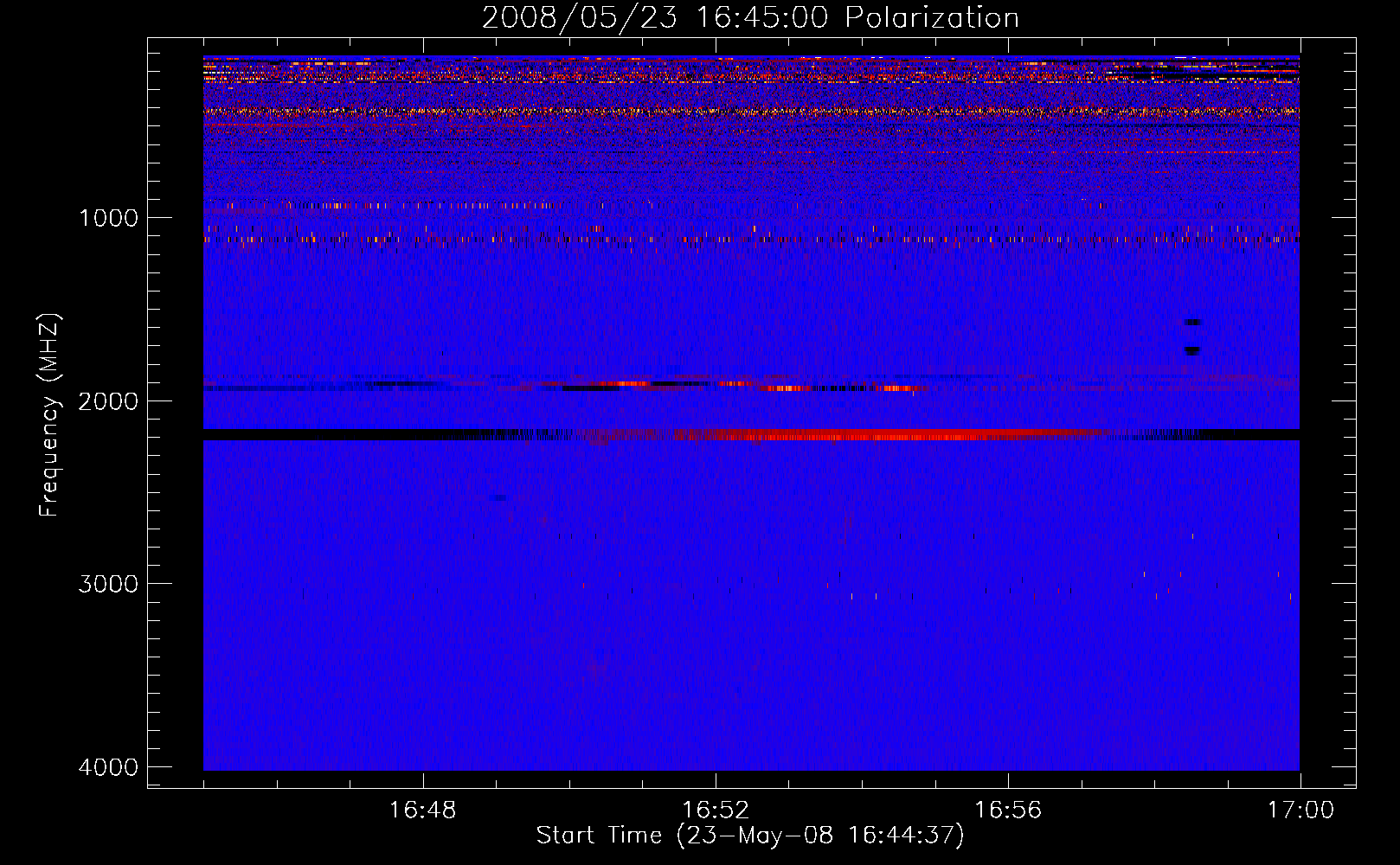Viewport: 1400px width, 865px height.
Task: Click the plot title '2008/05/23 16:45:00 Polarization'
Action: click(750, 17)
